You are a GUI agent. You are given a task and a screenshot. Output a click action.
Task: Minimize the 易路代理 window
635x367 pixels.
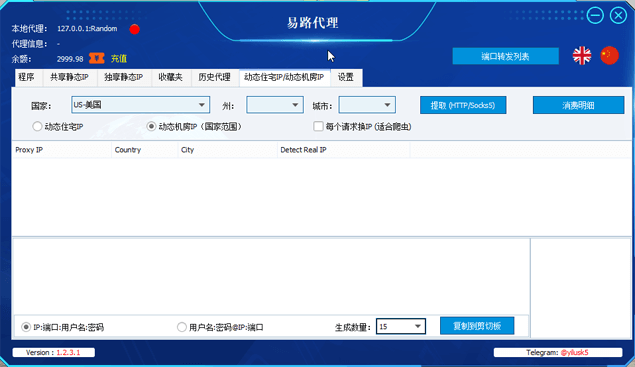pyautogui.click(x=595, y=16)
